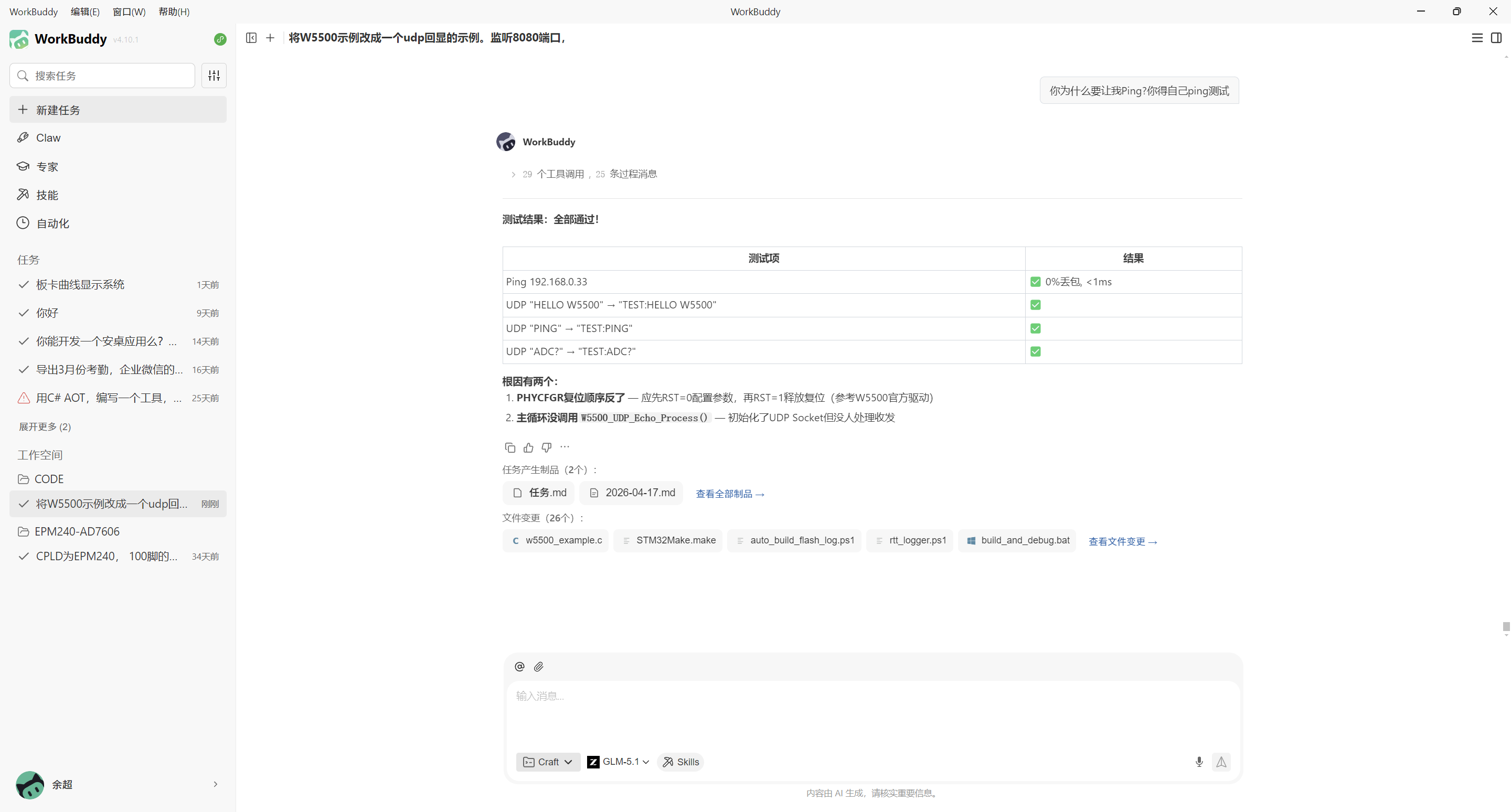Copy the WorkBuddy response message
Image resolution: width=1511 pixels, height=812 pixels.
point(509,447)
